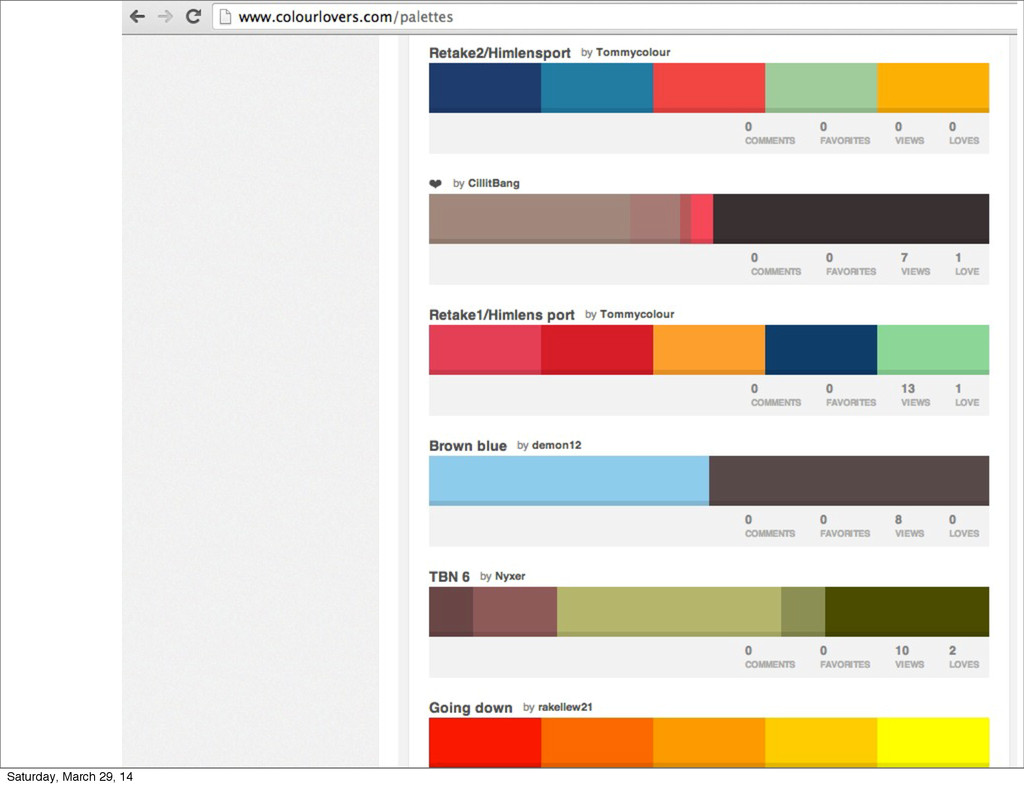Open Nyxer user profile
1024x788 pixels.
tap(510, 576)
